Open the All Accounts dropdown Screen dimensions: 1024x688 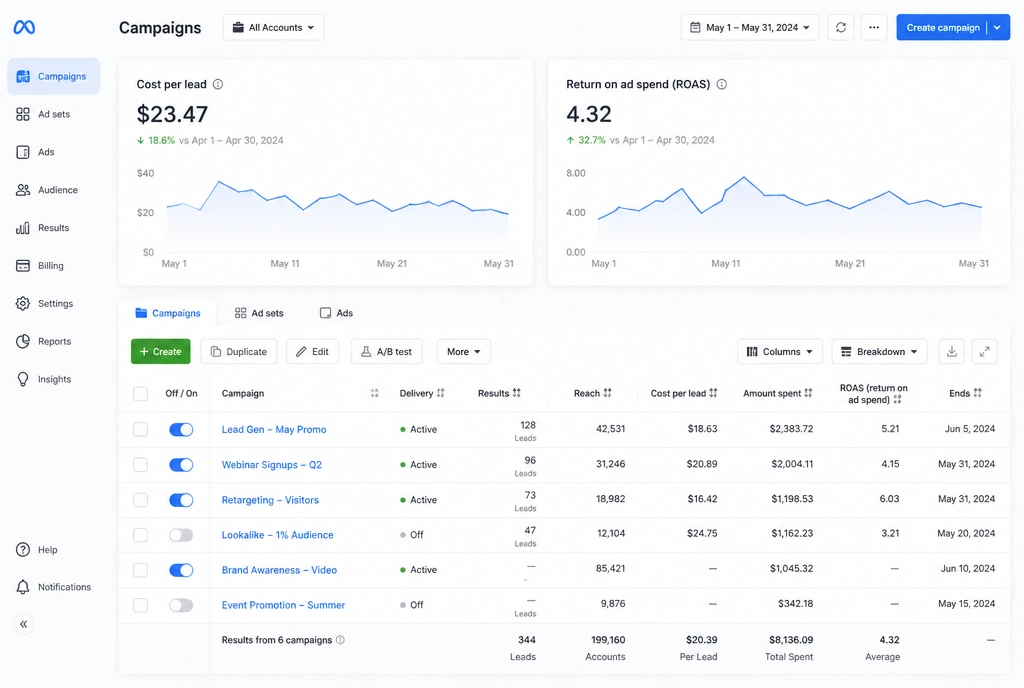pos(273,27)
